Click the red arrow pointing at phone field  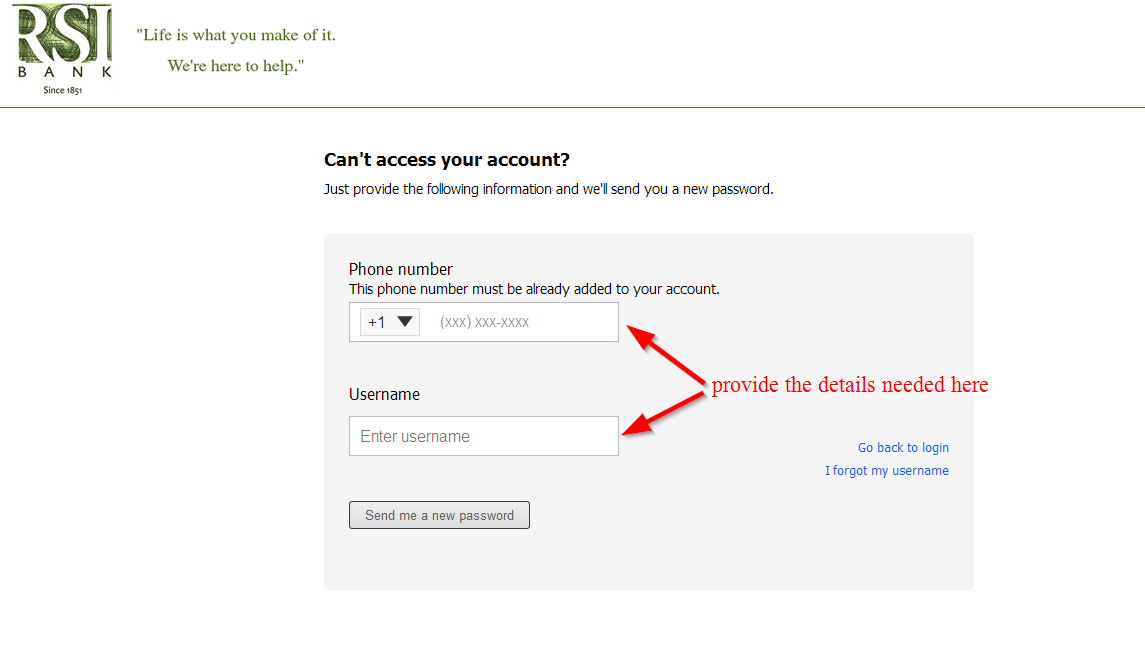(x=666, y=355)
